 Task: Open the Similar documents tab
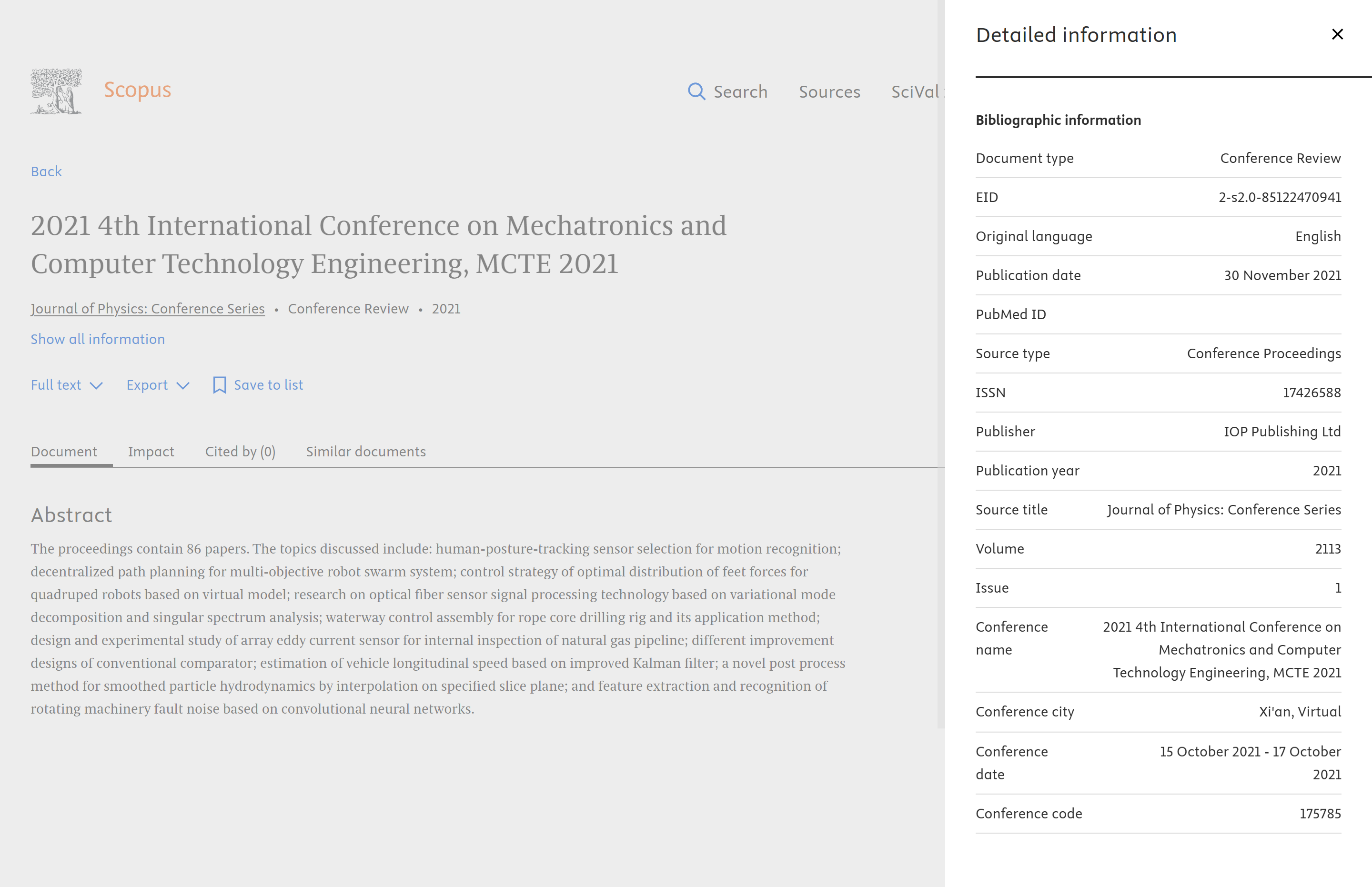pyautogui.click(x=365, y=452)
